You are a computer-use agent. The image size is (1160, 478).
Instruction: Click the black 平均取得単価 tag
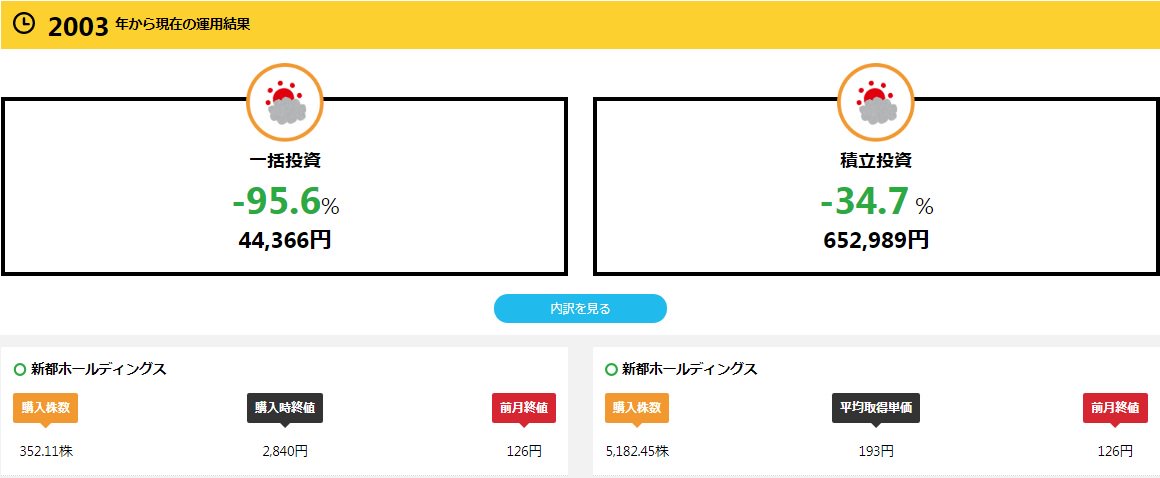point(876,409)
